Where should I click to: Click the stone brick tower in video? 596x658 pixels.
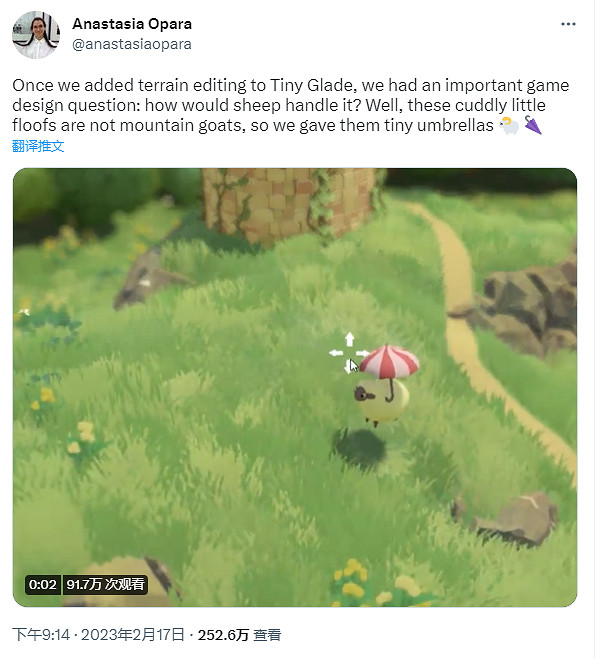coord(290,204)
